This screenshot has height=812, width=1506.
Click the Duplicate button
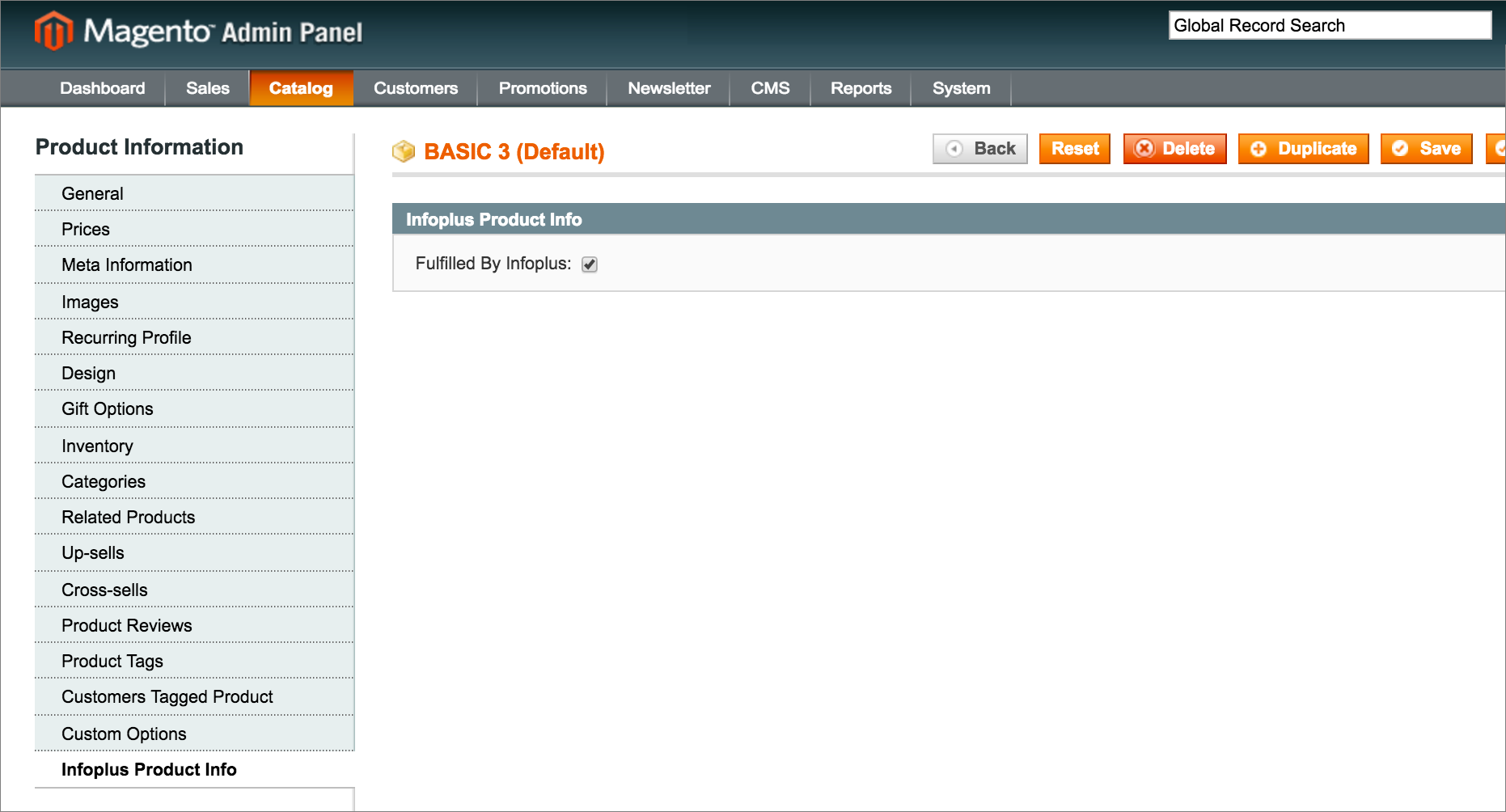1304,149
